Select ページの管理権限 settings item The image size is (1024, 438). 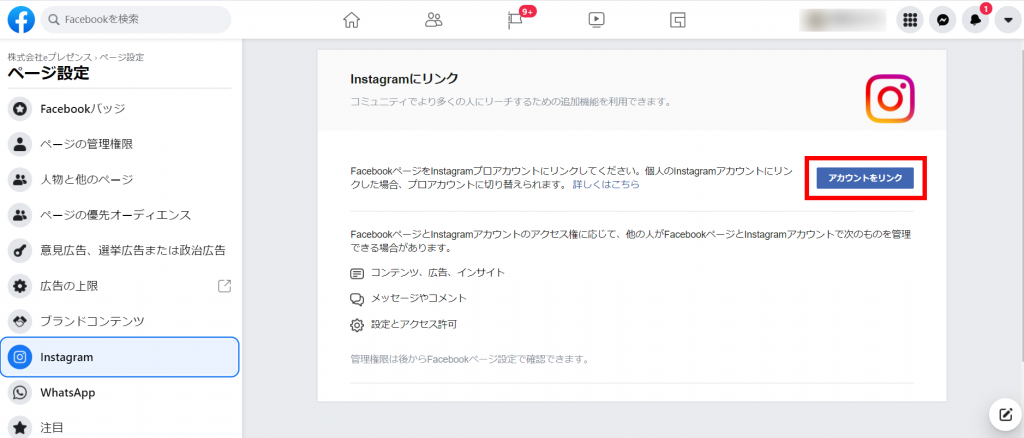click(x=120, y=144)
